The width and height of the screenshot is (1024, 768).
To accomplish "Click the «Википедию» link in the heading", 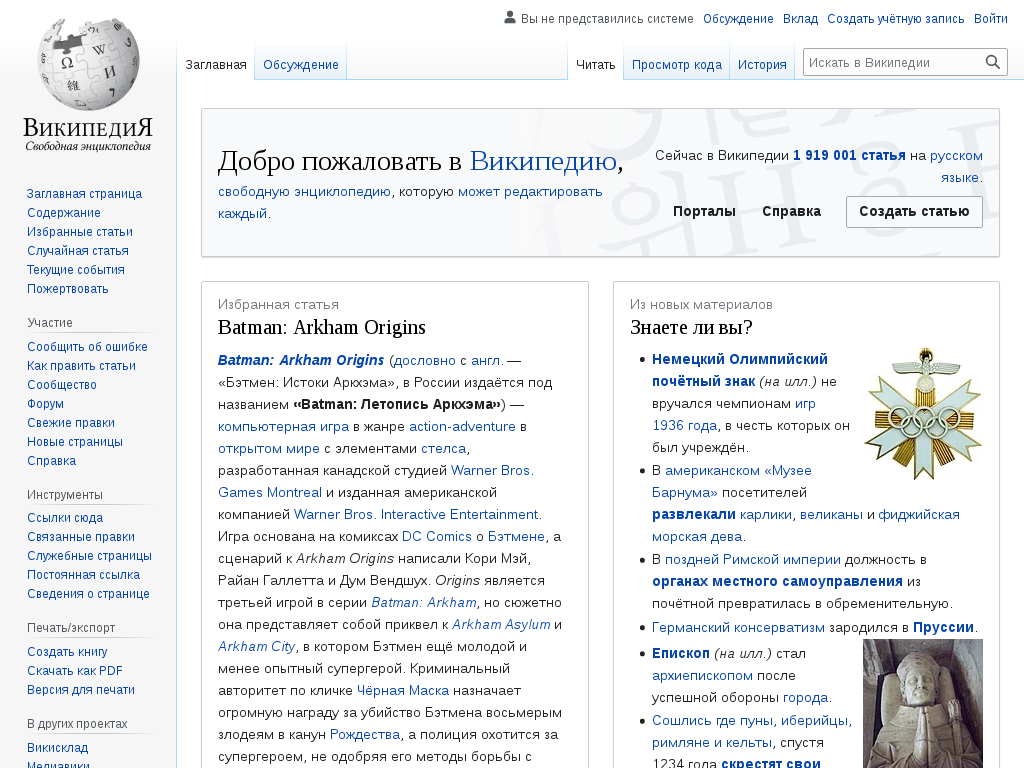I will 543,161.
